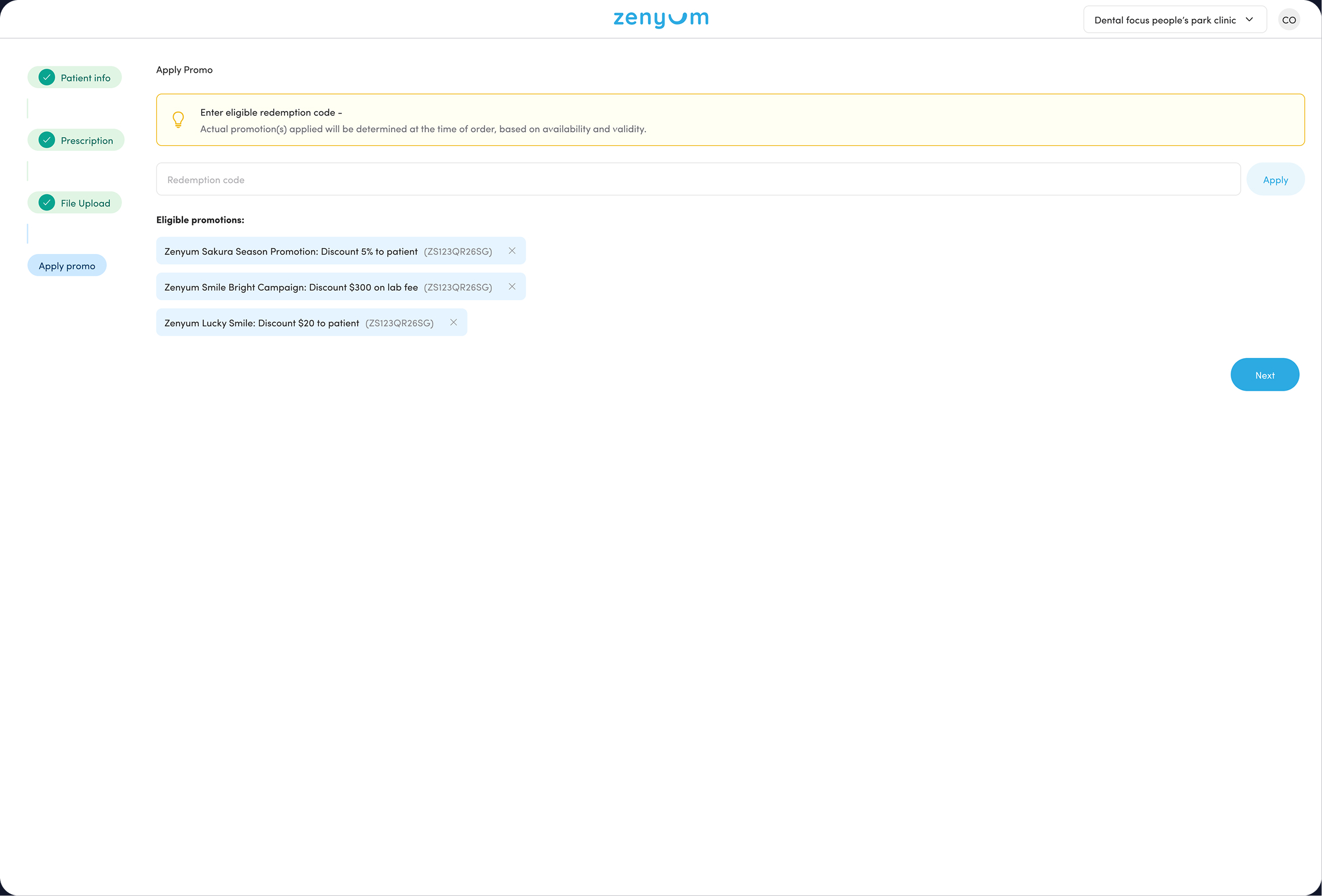Screen dimensions: 1322x896
Task: Click the File Upload checkmark icon
Action: pyautogui.click(x=47, y=203)
